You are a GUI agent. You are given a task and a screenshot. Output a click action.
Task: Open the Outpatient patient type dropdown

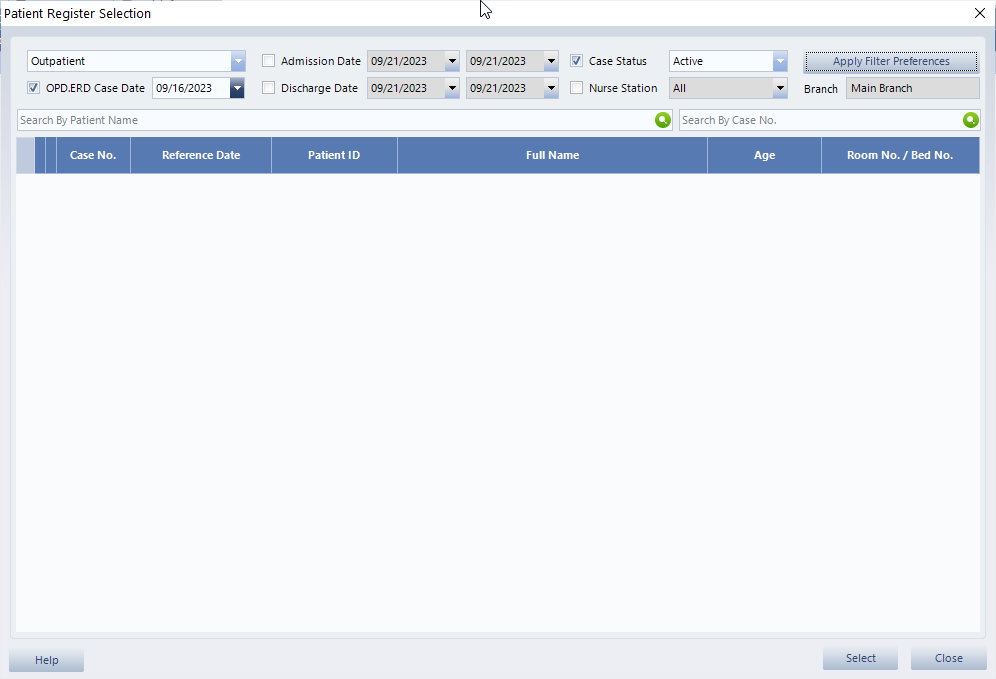[x=237, y=61]
